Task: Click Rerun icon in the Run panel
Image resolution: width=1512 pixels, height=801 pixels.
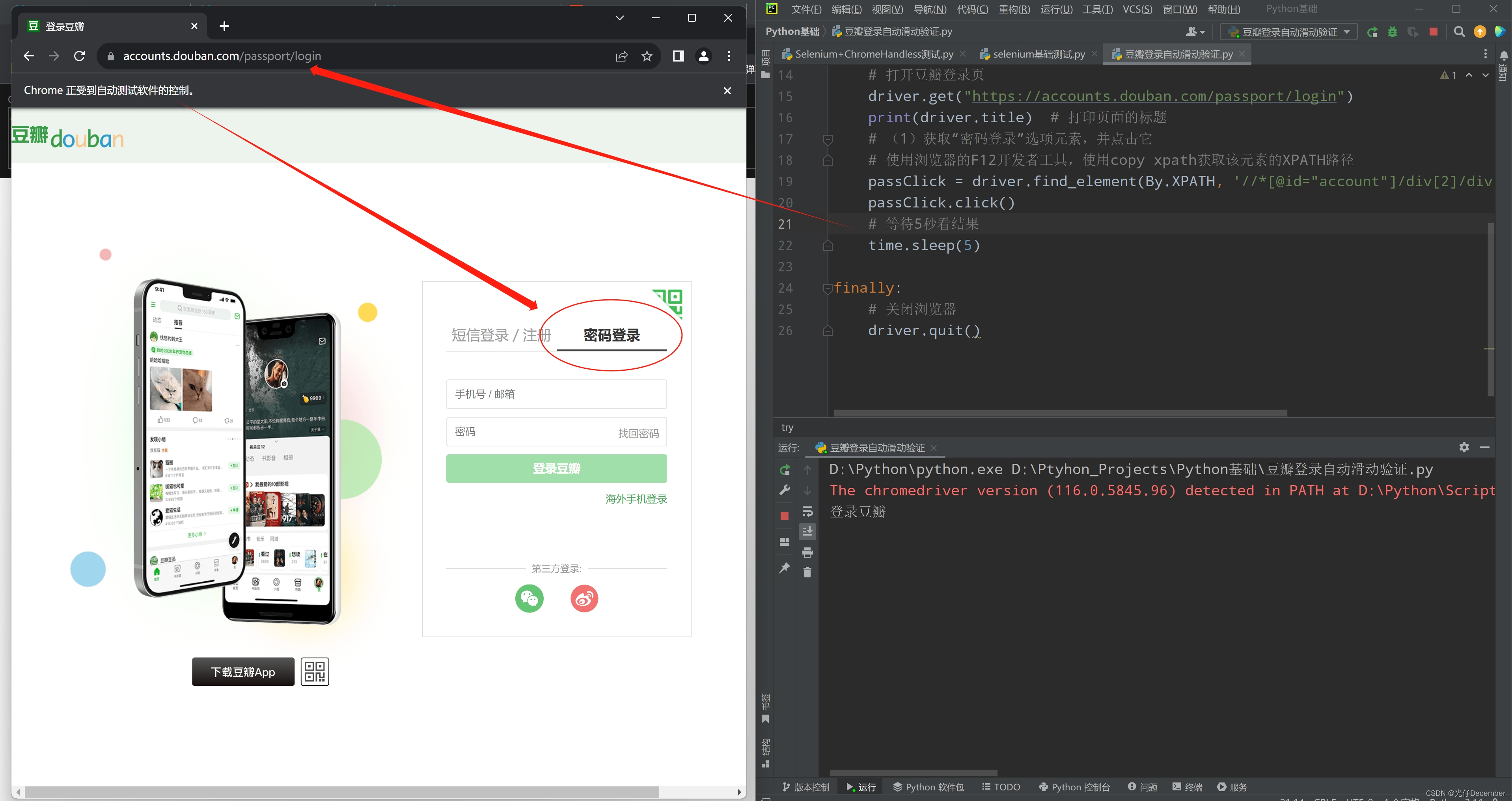Action: point(785,470)
